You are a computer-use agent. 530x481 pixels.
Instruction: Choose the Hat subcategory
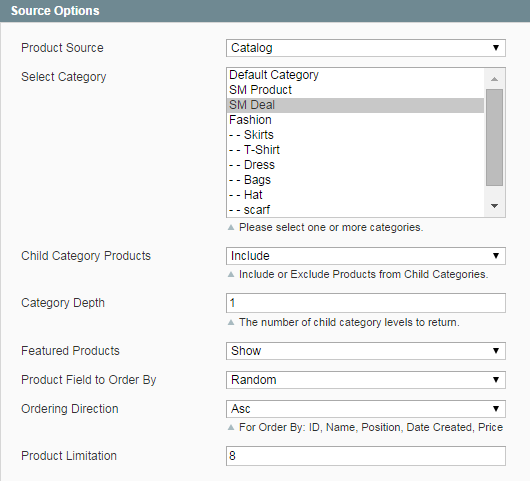click(x=356, y=195)
